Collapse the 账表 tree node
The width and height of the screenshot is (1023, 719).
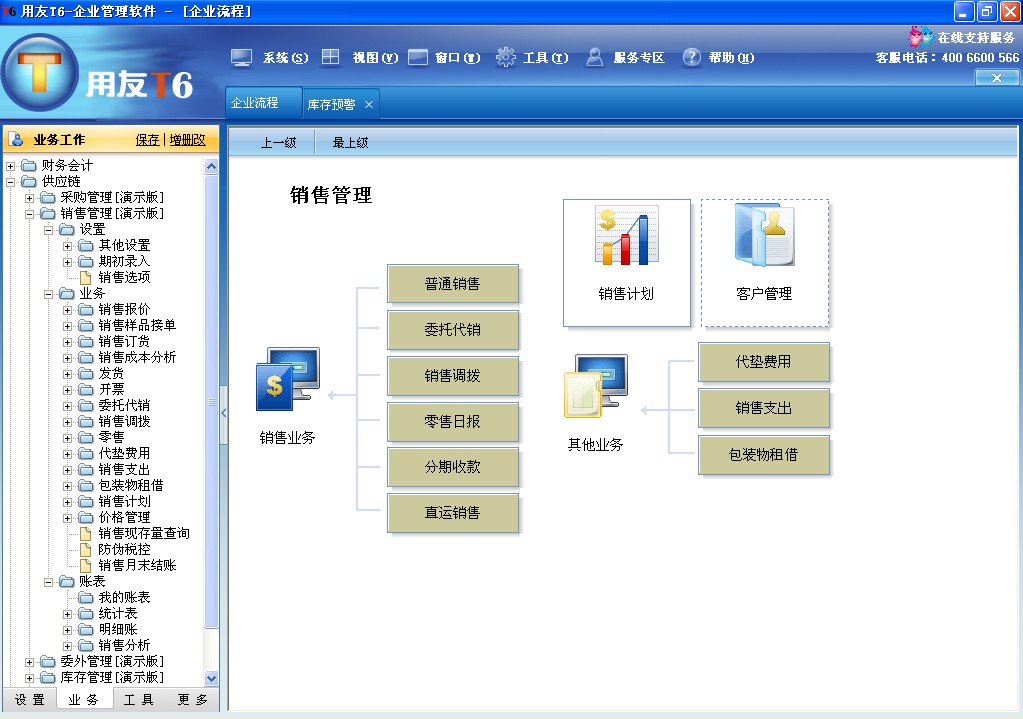pyautogui.click(x=48, y=582)
